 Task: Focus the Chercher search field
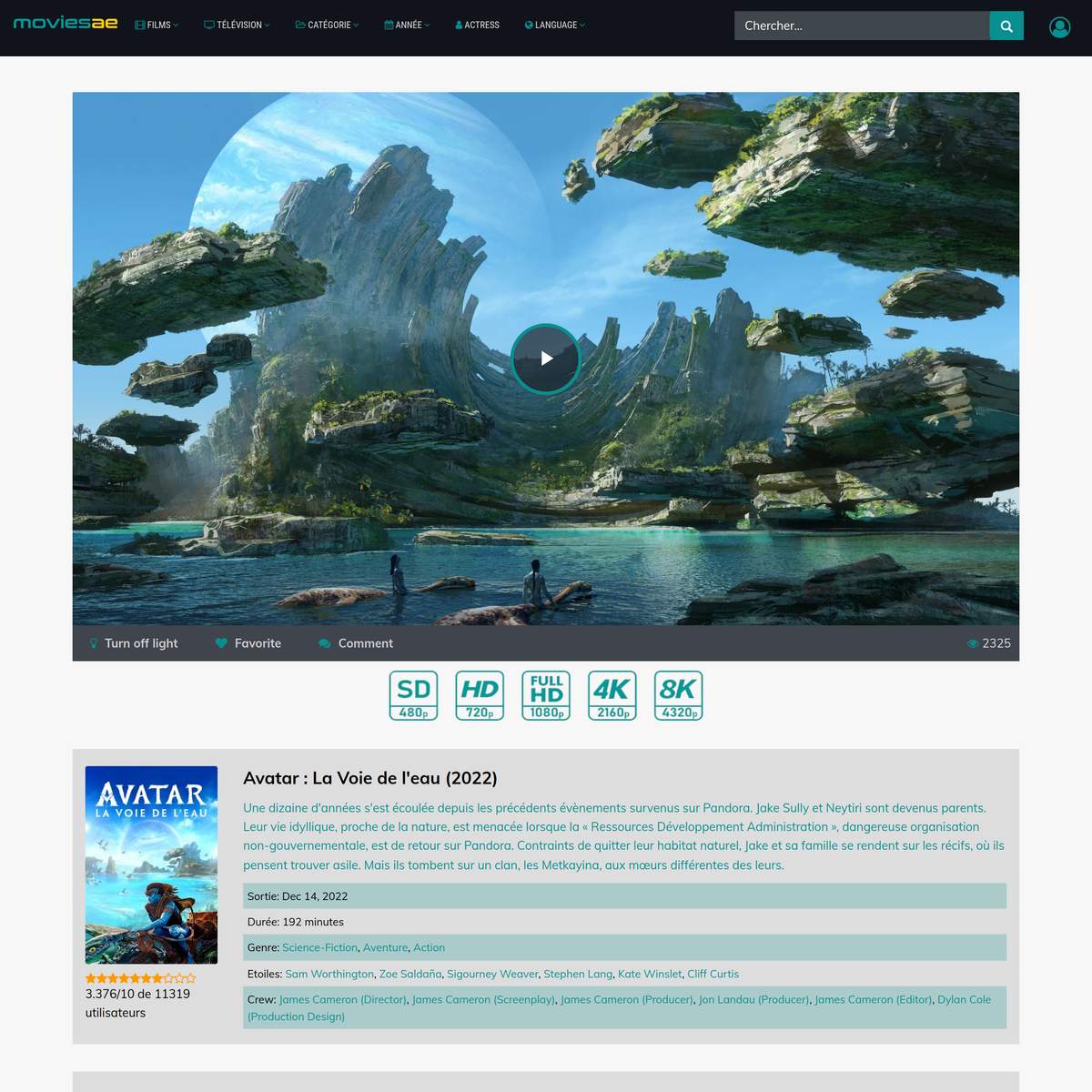tap(861, 25)
